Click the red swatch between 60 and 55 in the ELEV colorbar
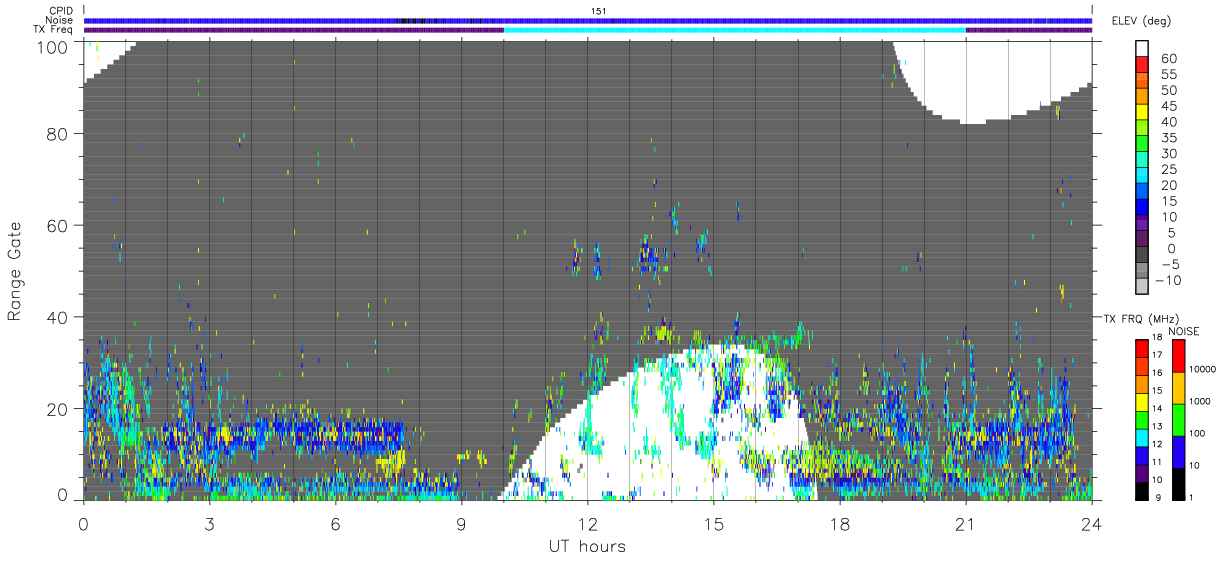This screenshot has height=567, width=1228. [1142, 66]
